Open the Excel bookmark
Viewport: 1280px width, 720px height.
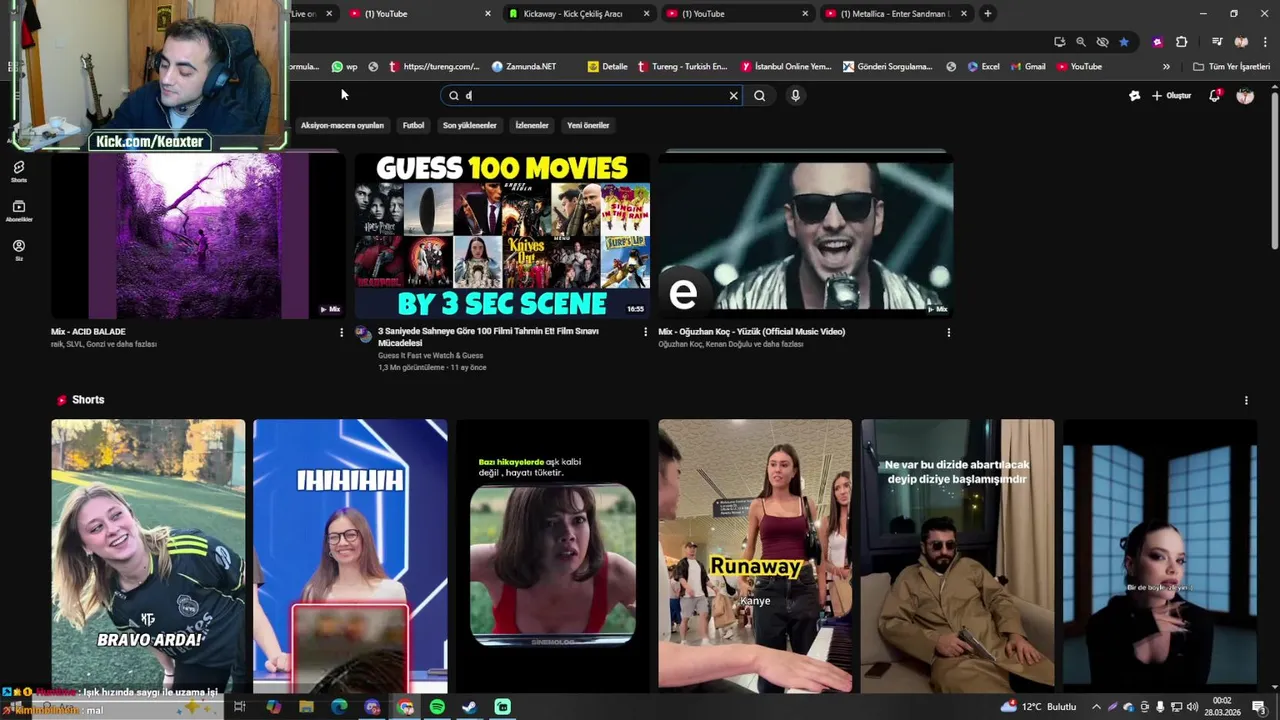(983, 67)
